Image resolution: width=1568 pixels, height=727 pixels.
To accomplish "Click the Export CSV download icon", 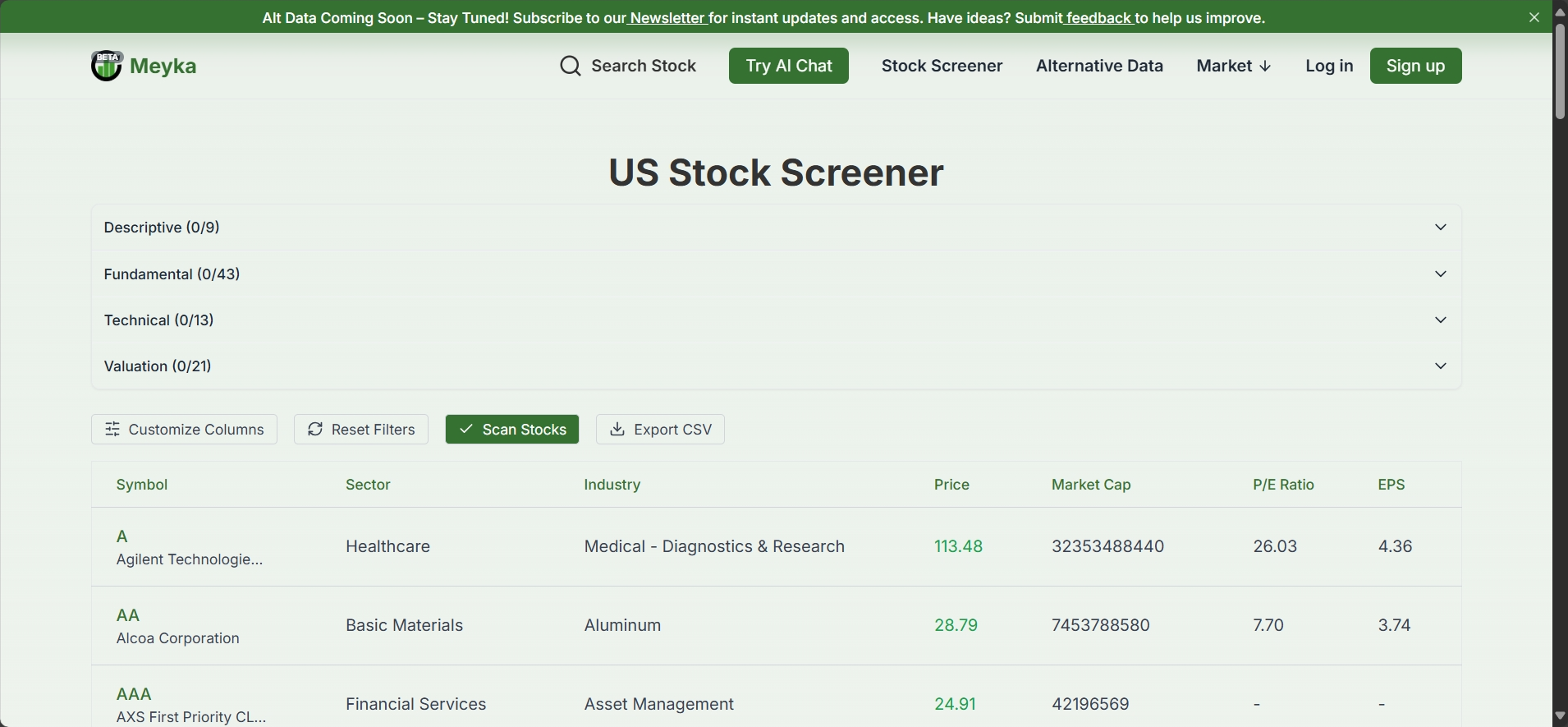I will tap(617, 430).
